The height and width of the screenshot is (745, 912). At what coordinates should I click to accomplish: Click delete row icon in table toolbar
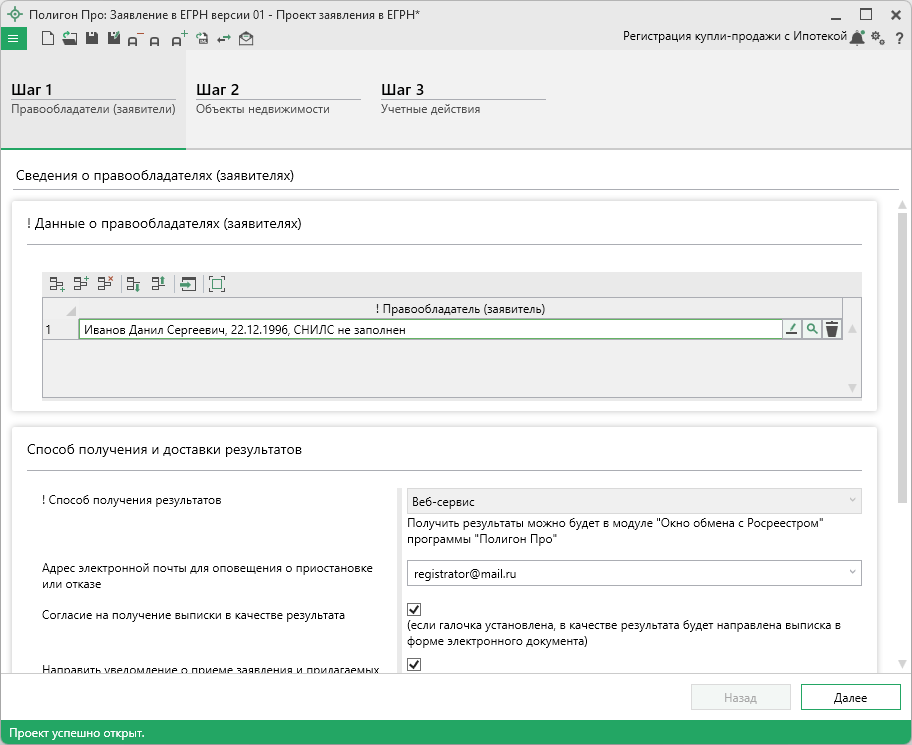tap(107, 284)
